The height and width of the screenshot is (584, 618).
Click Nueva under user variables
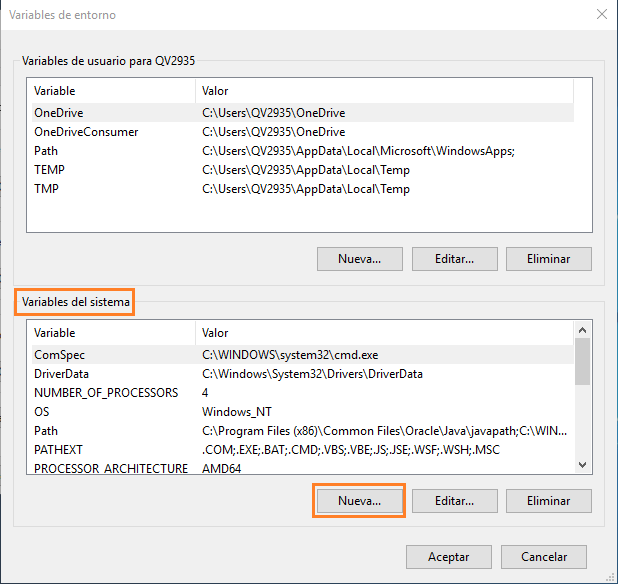point(359,258)
